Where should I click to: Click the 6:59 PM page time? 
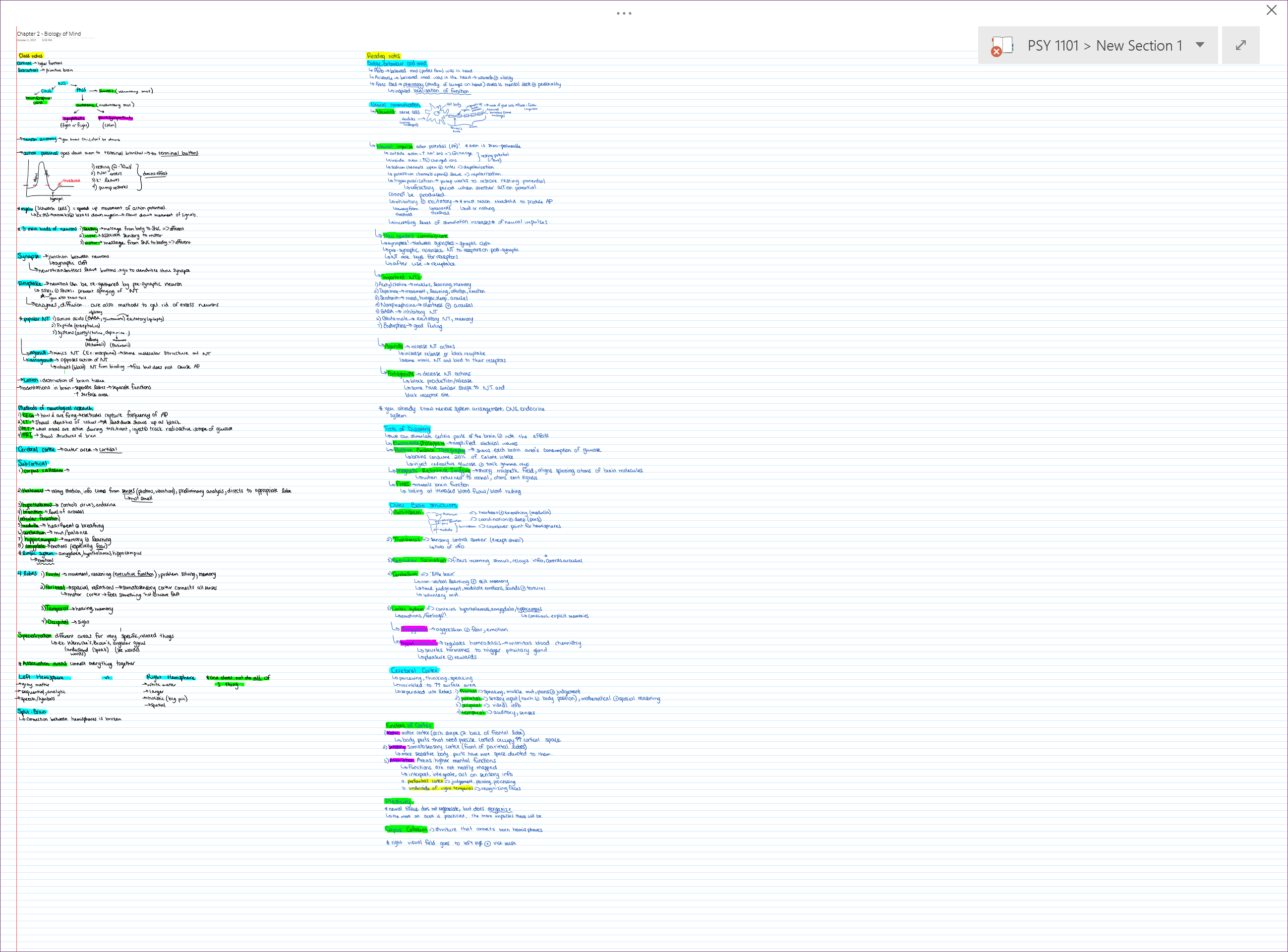(x=47, y=40)
